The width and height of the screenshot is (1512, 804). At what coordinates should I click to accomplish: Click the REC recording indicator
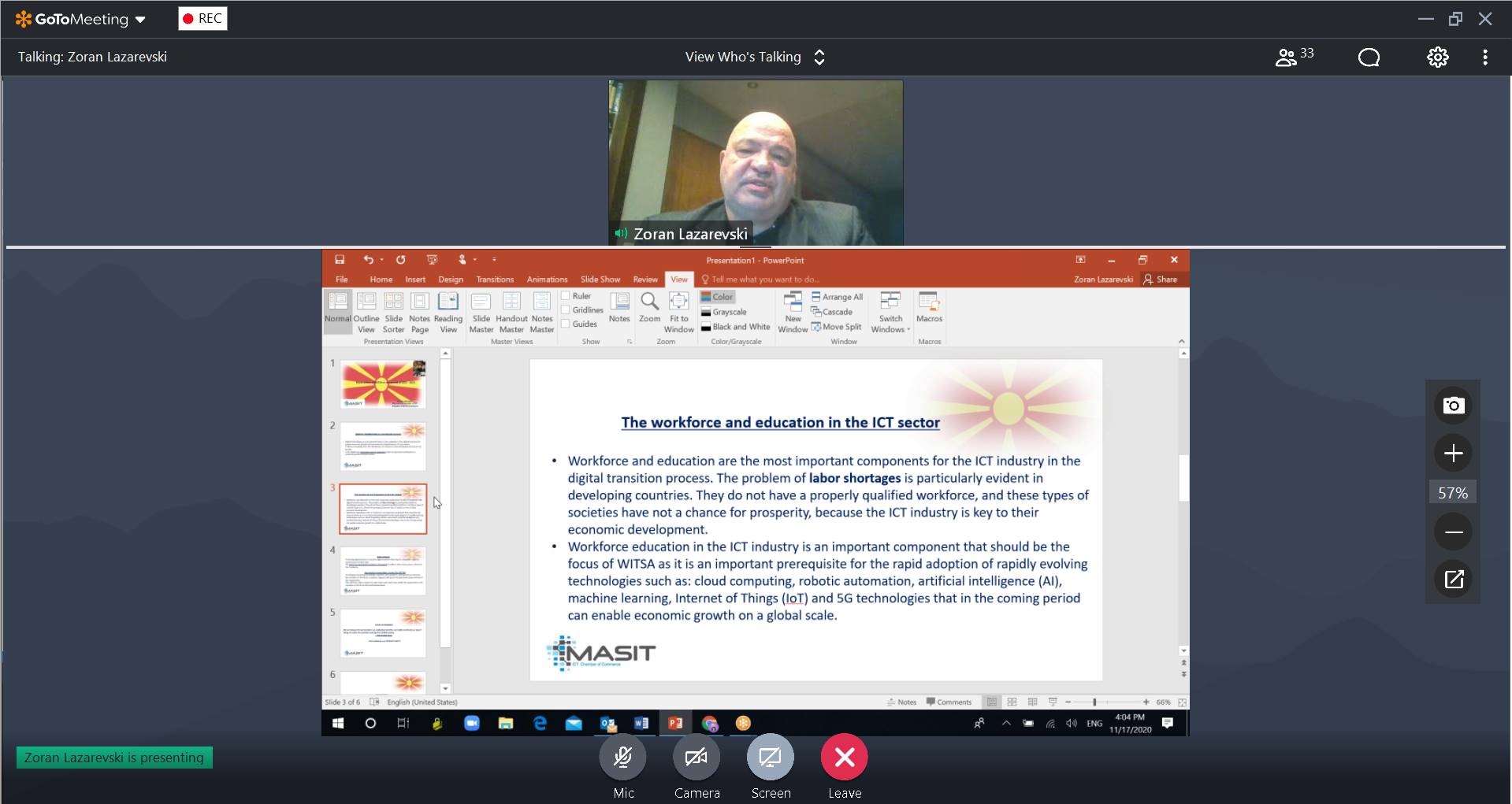(x=202, y=19)
